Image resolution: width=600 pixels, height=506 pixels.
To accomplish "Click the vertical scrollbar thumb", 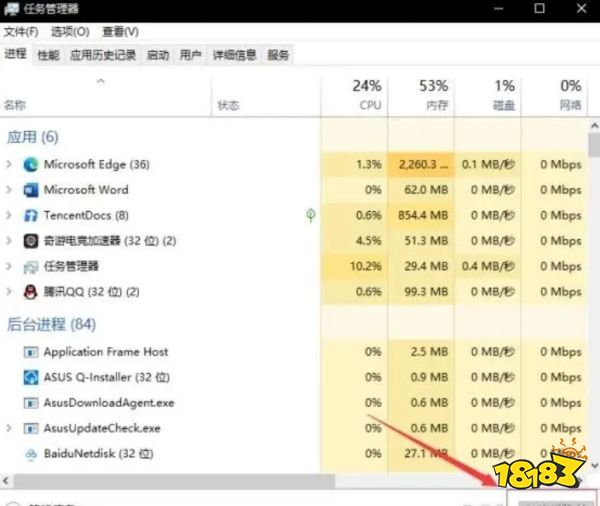I will tap(594, 145).
